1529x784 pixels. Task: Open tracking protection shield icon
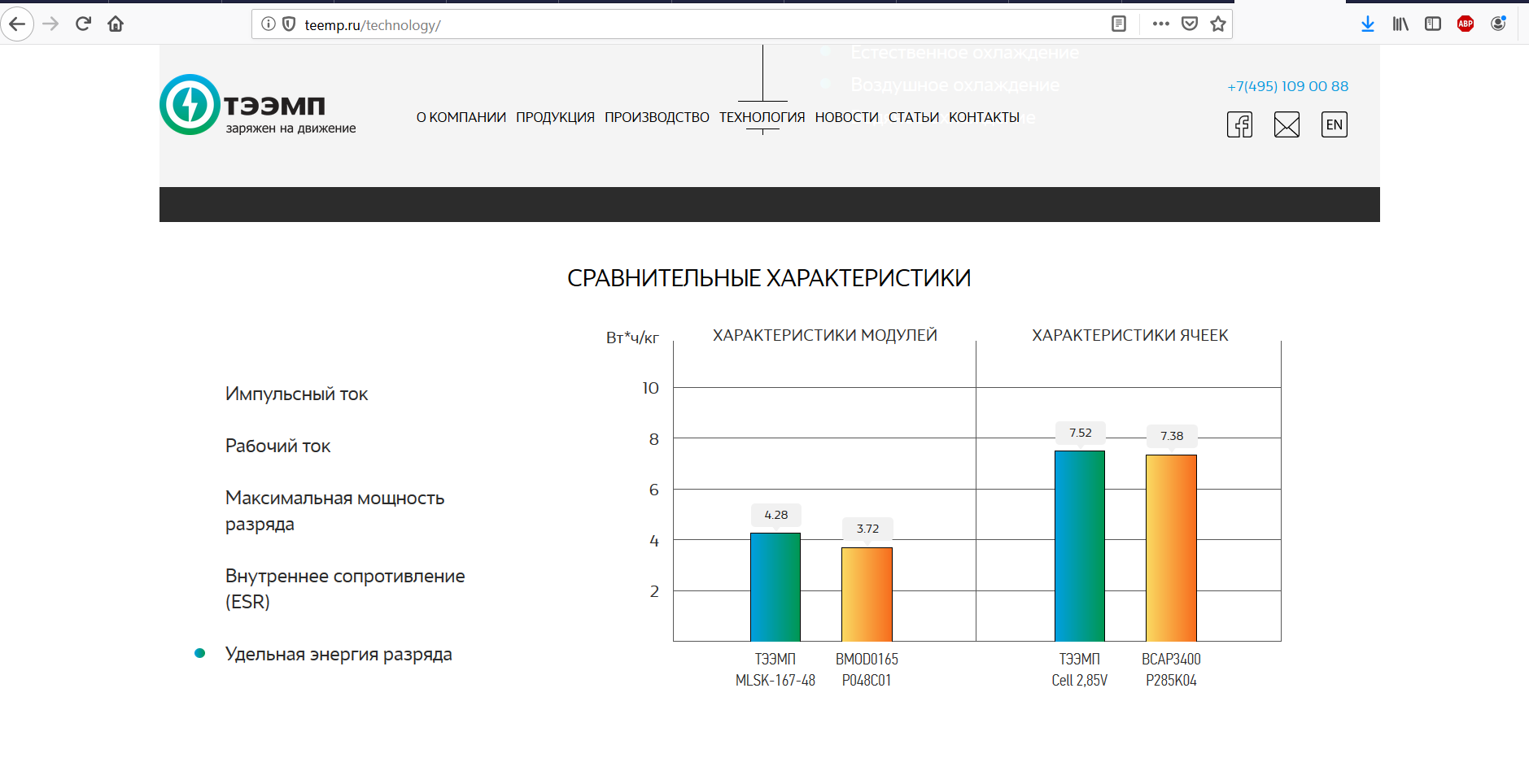(x=288, y=24)
